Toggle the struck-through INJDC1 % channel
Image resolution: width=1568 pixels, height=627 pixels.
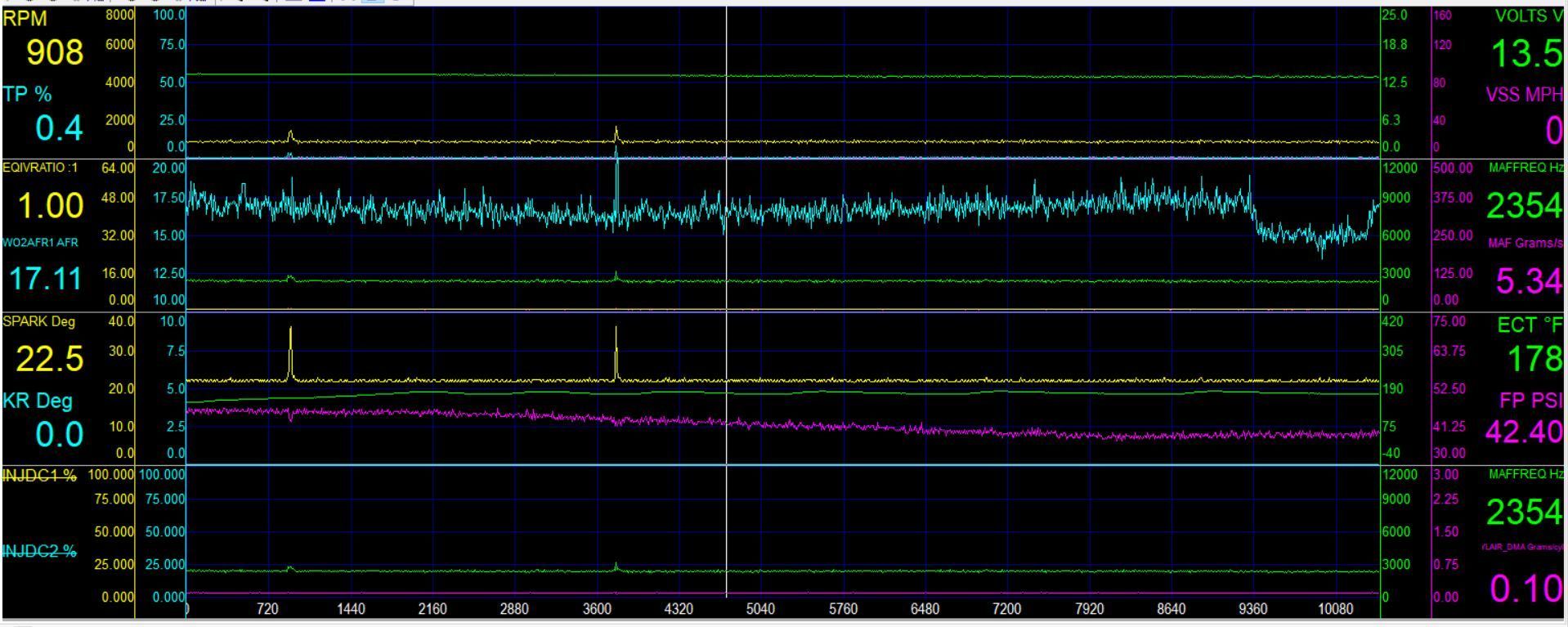point(39,476)
